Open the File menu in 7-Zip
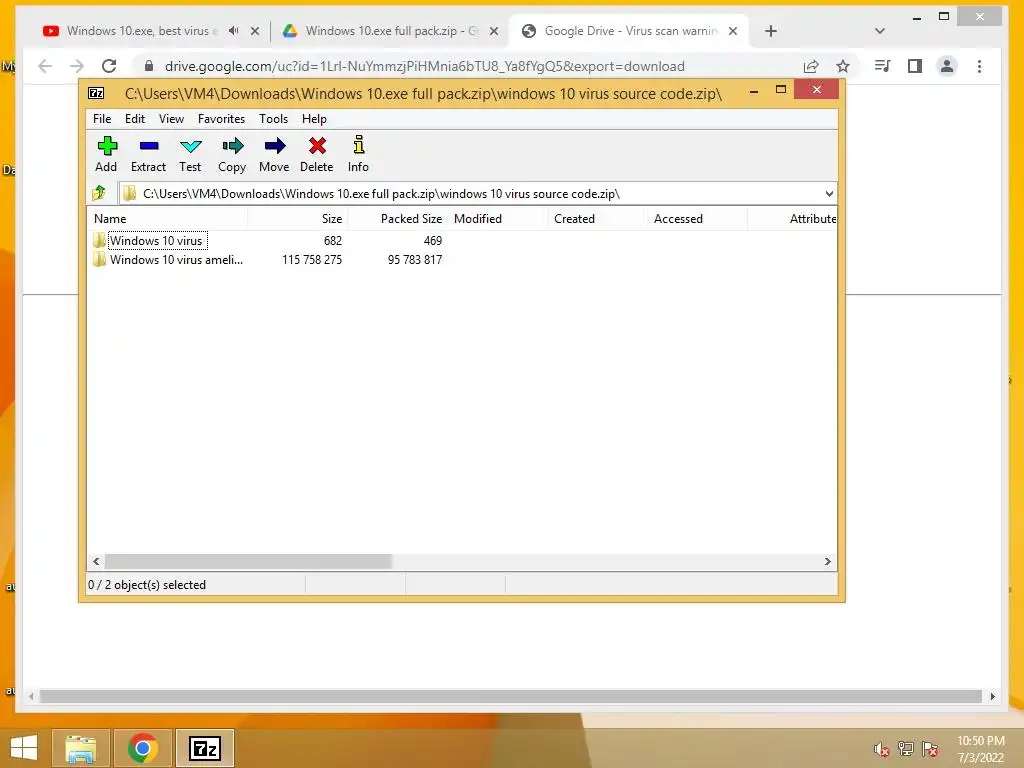Screen dimensions: 1024x768 [102, 119]
